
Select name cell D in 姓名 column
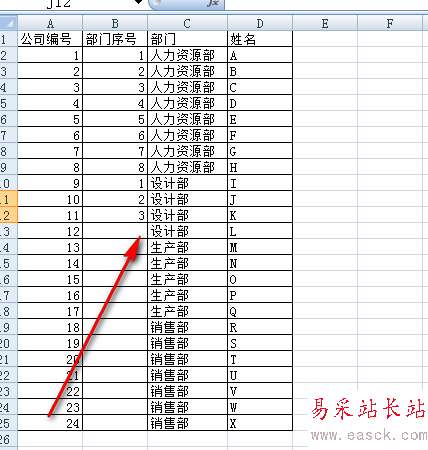click(260, 103)
